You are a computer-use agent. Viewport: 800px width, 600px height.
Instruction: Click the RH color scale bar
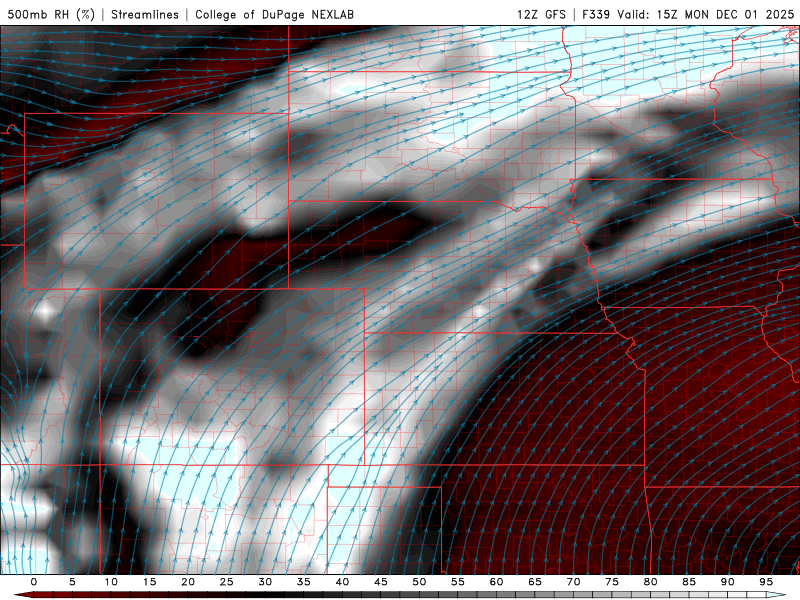400,595
